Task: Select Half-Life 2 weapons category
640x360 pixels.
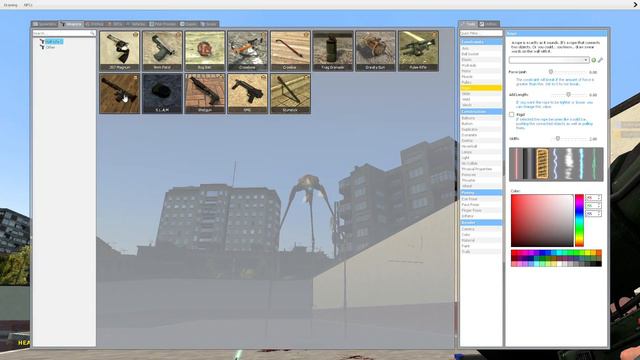Action: pos(54,42)
